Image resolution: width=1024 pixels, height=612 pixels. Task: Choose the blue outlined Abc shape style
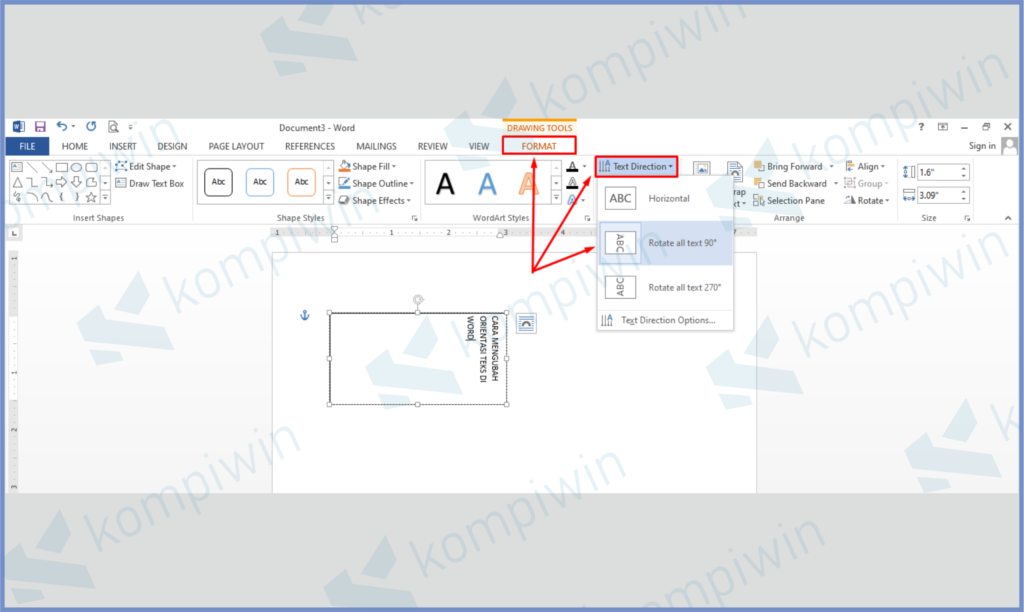click(x=260, y=182)
